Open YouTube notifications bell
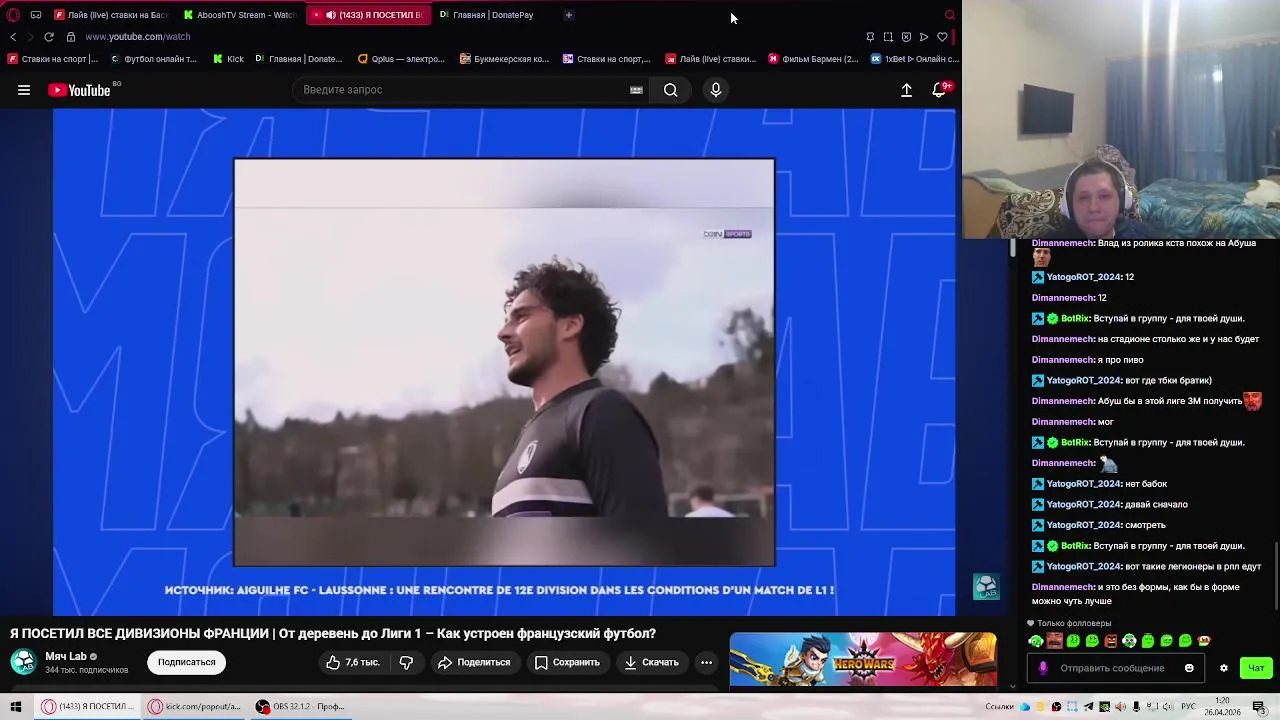 pos(939,90)
